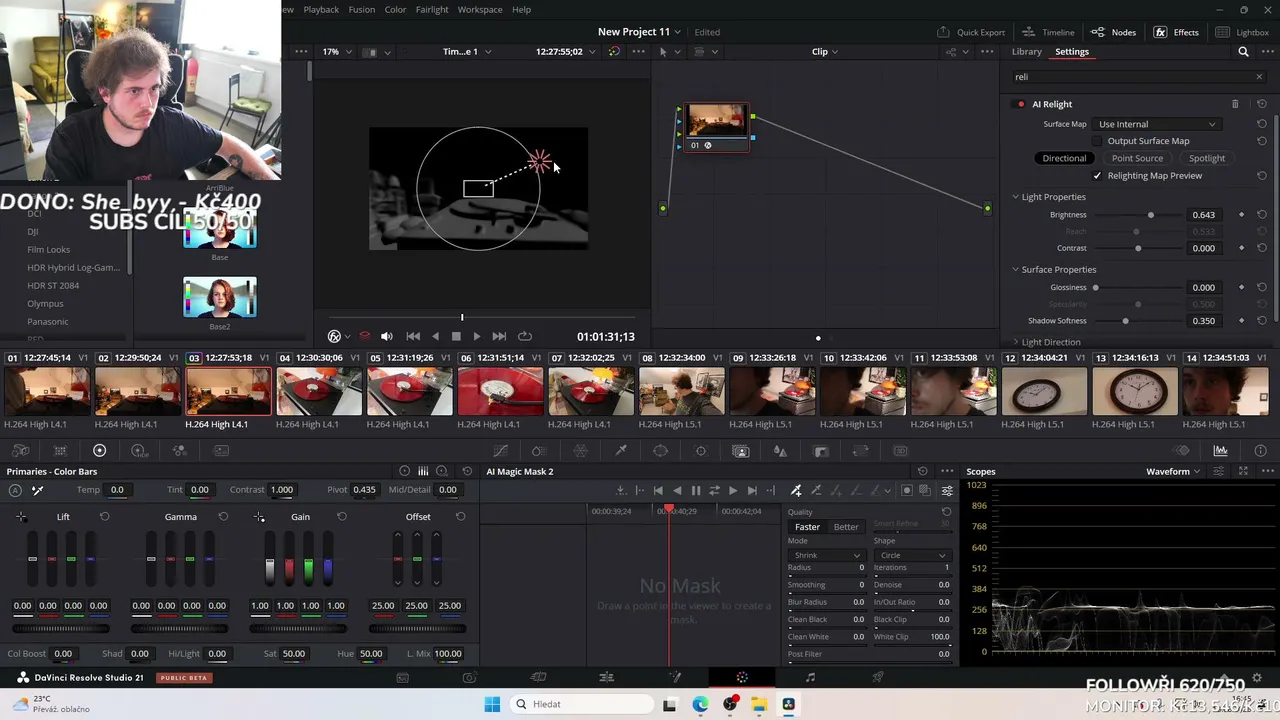Open the Curves palette
1280x720 pixels.
coord(501,451)
